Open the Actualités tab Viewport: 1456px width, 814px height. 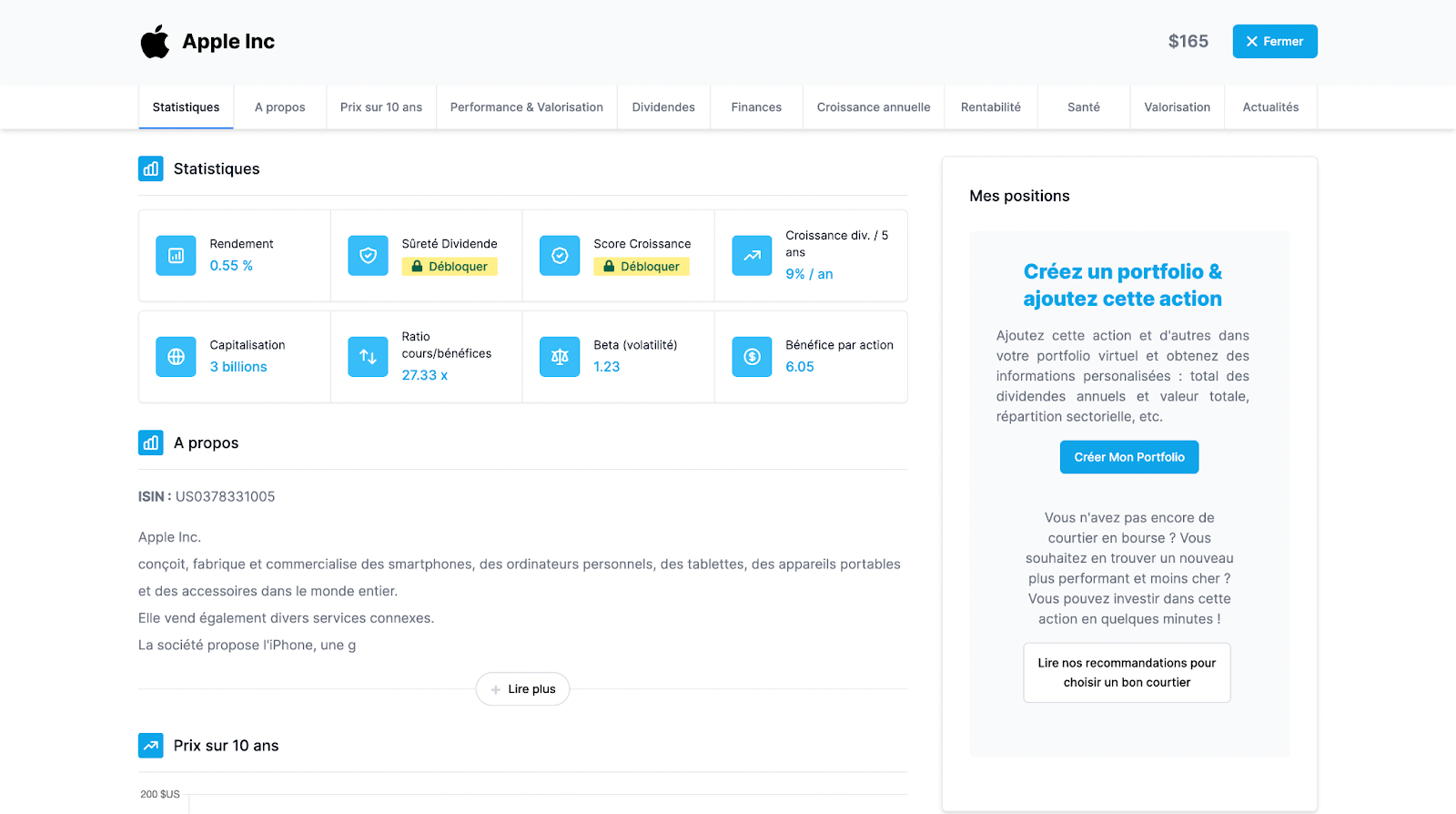pos(1271,107)
